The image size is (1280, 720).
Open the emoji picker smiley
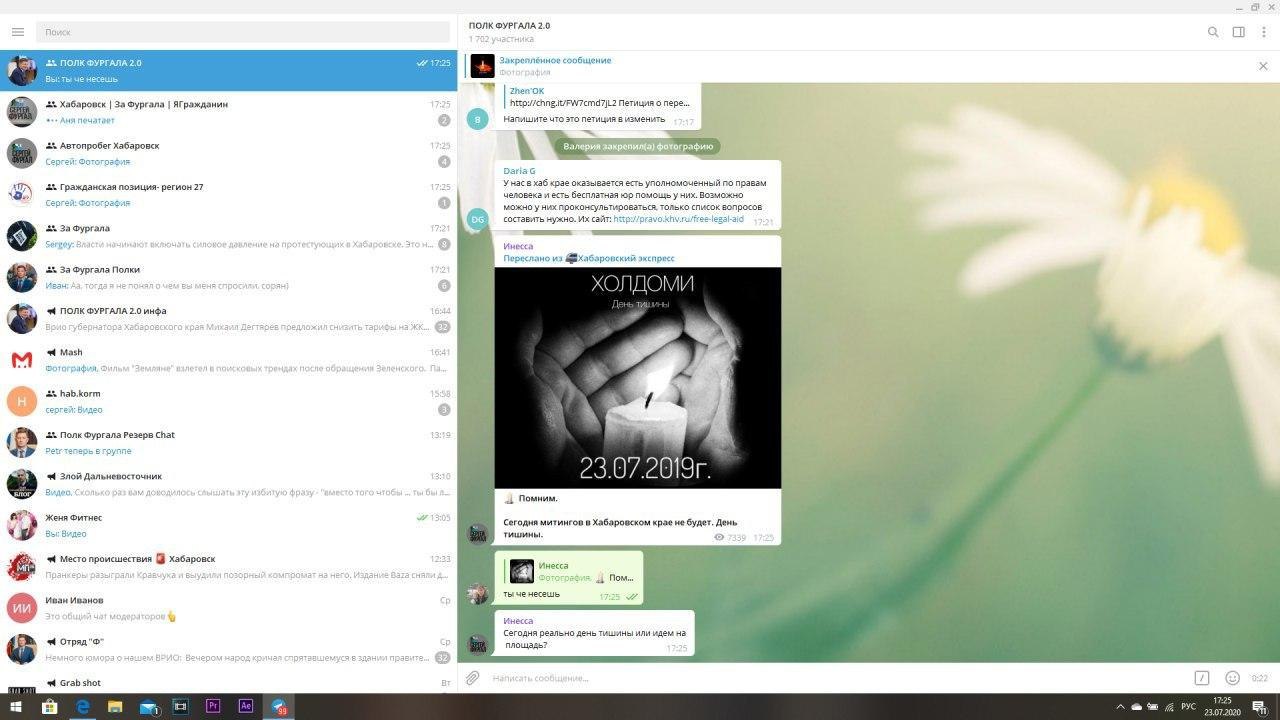tap(1232, 678)
